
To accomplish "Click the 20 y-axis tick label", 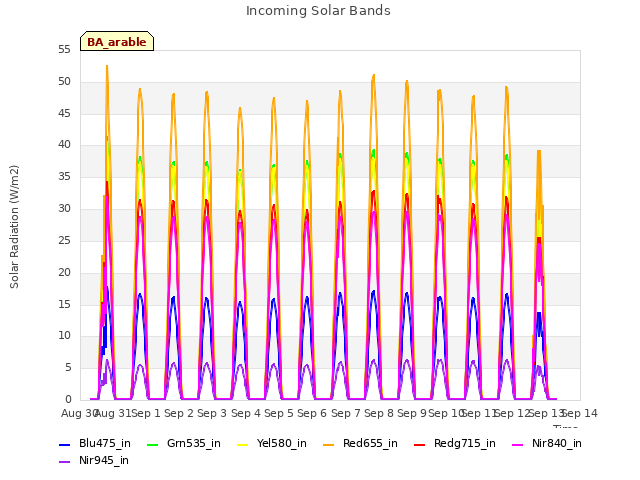I will tap(64, 272).
